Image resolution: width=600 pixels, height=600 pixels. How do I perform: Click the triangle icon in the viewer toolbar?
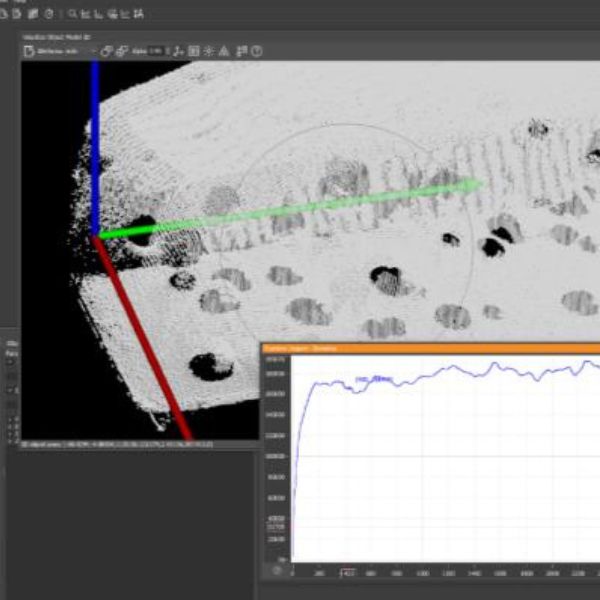coord(223,51)
